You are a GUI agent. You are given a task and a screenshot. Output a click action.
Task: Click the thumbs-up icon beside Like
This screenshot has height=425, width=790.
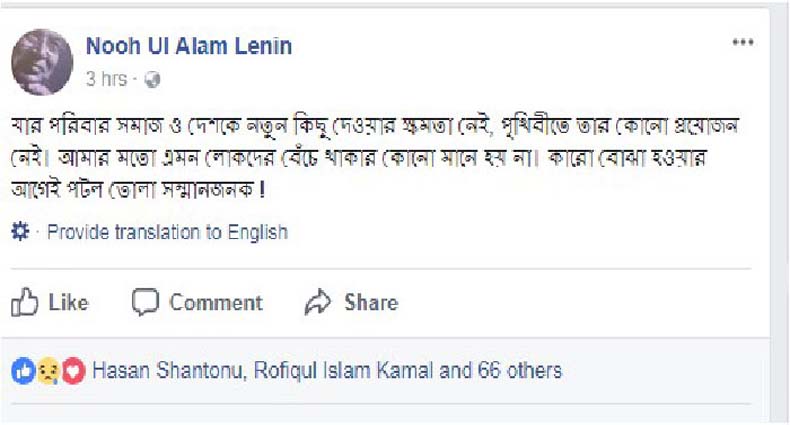[x=24, y=302]
